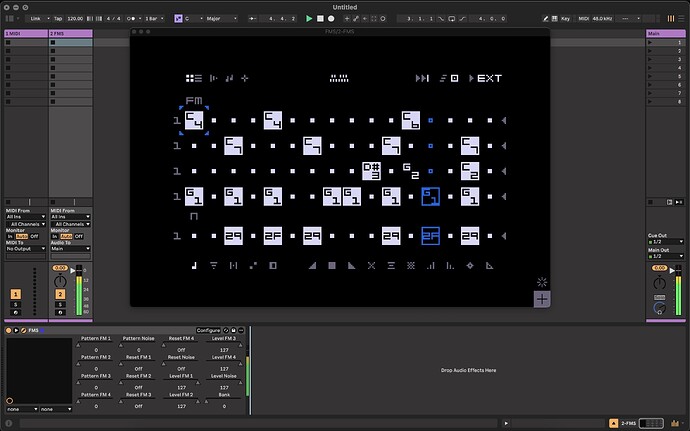Click the solid square icon in FMS toolbar
690x431 pixels.
[332, 265]
